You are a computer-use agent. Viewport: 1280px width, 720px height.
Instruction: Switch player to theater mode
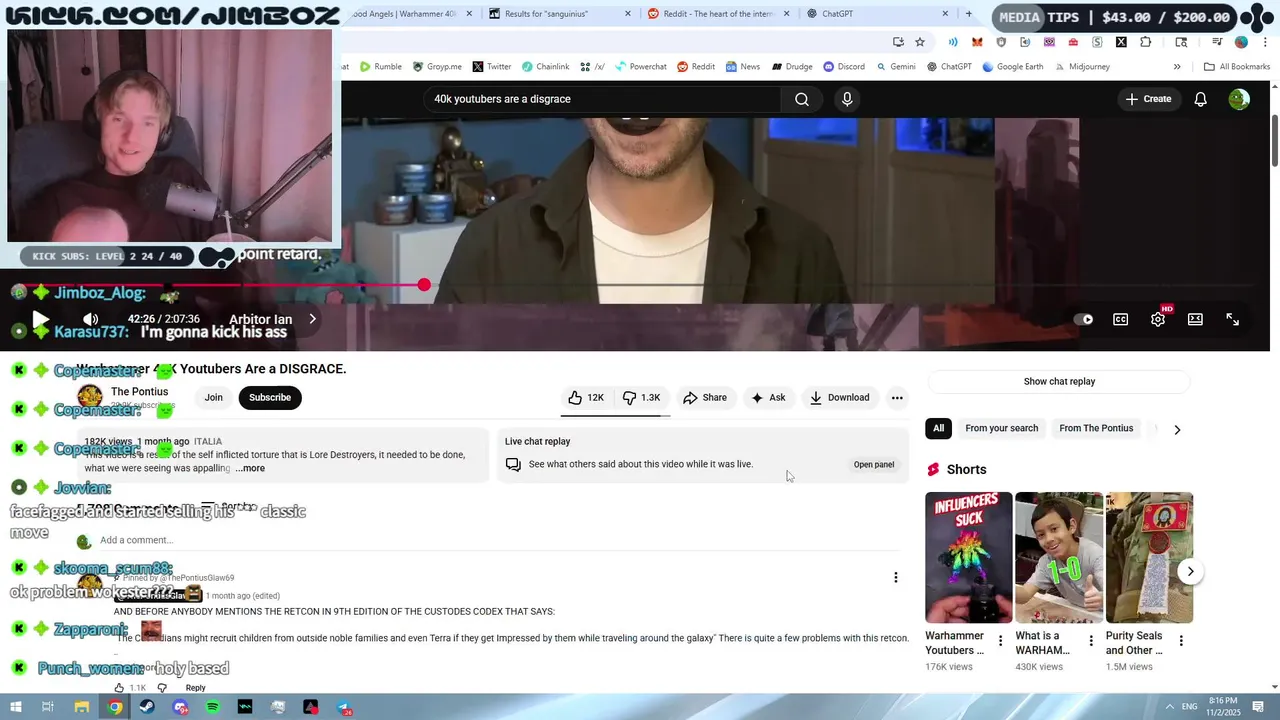[x=1195, y=319]
